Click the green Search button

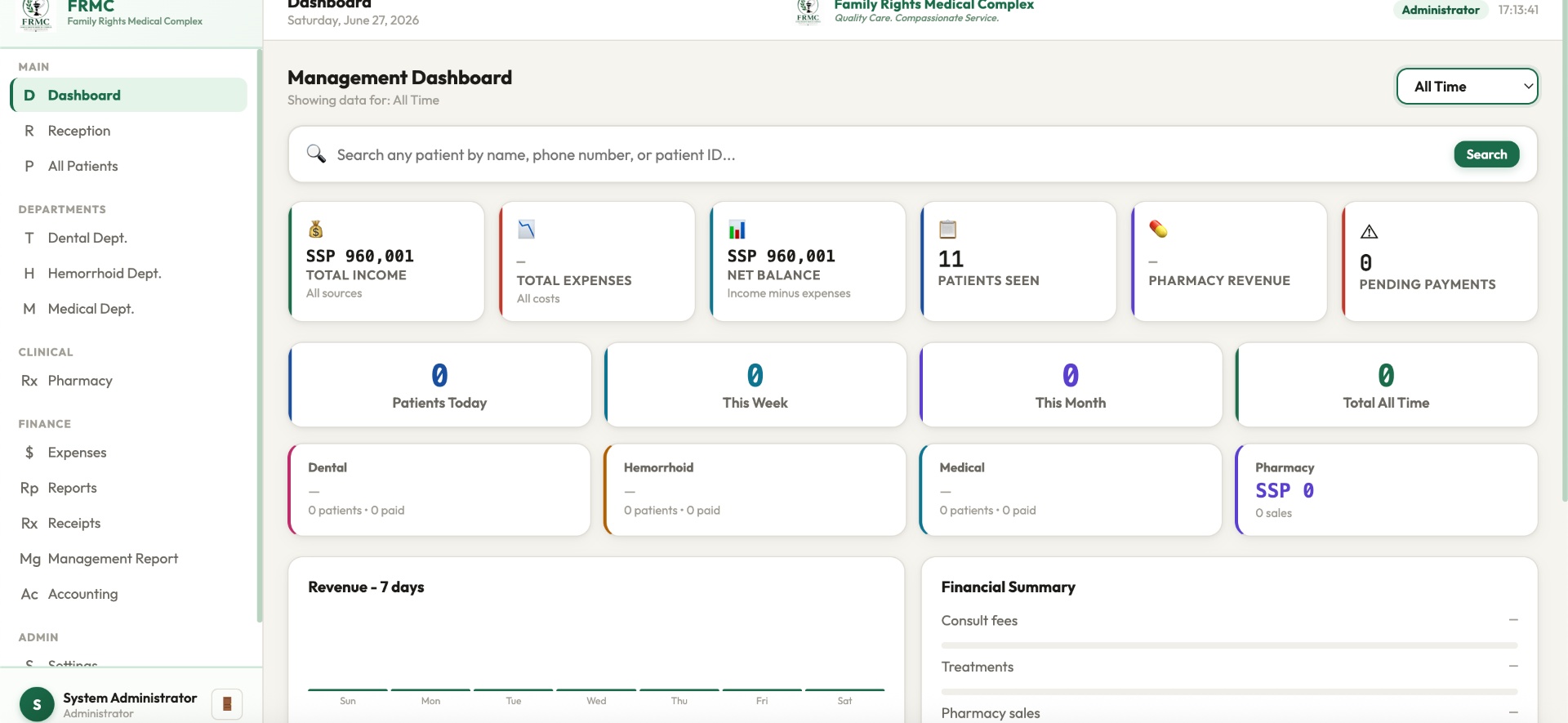[1486, 154]
